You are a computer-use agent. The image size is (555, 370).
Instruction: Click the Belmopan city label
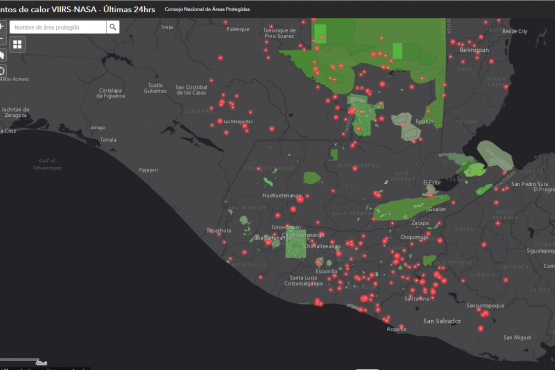pos(474,50)
